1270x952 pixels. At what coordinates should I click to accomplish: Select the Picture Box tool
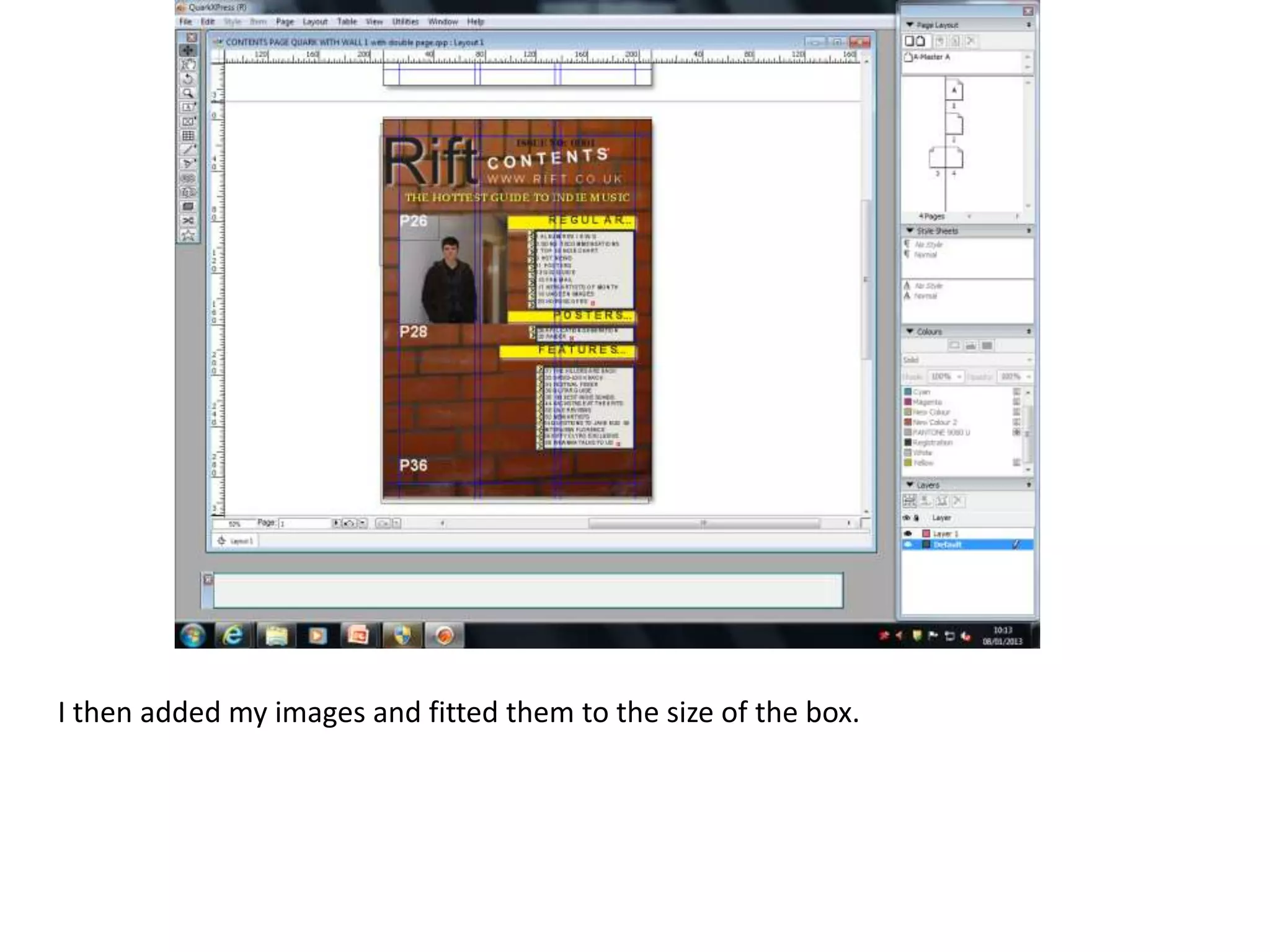click(x=188, y=121)
